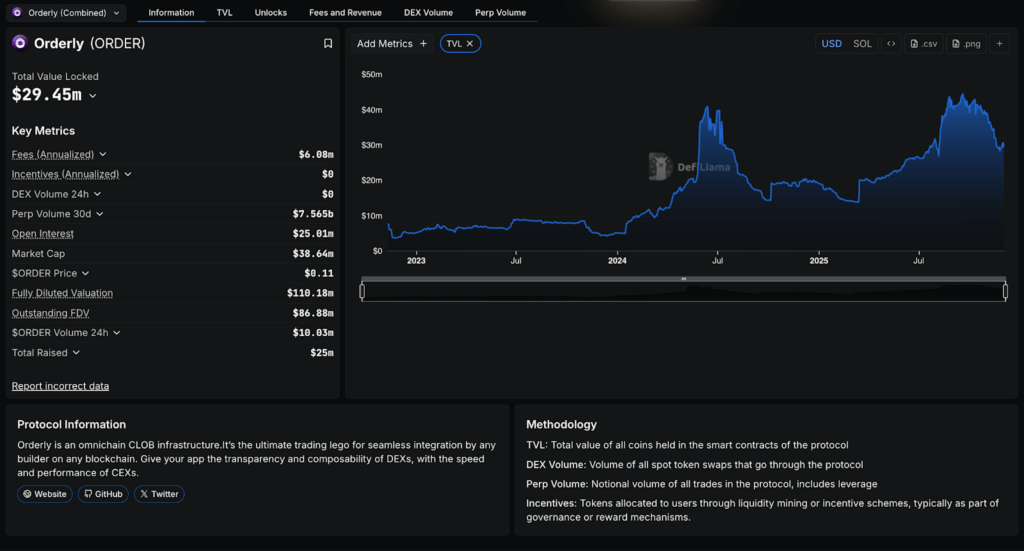The height and width of the screenshot is (551, 1024).
Task: Go to Fees and Revenue tab
Action: (345, 12)
